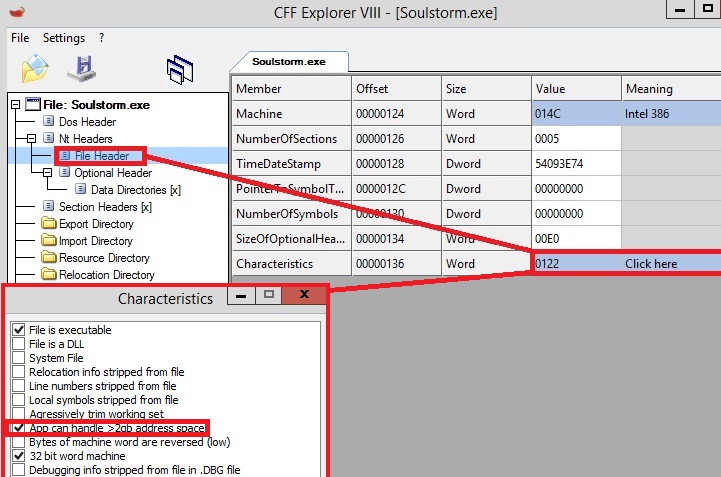Click the Characteristics member cell

pyautogui.click(x=292, y=264)
